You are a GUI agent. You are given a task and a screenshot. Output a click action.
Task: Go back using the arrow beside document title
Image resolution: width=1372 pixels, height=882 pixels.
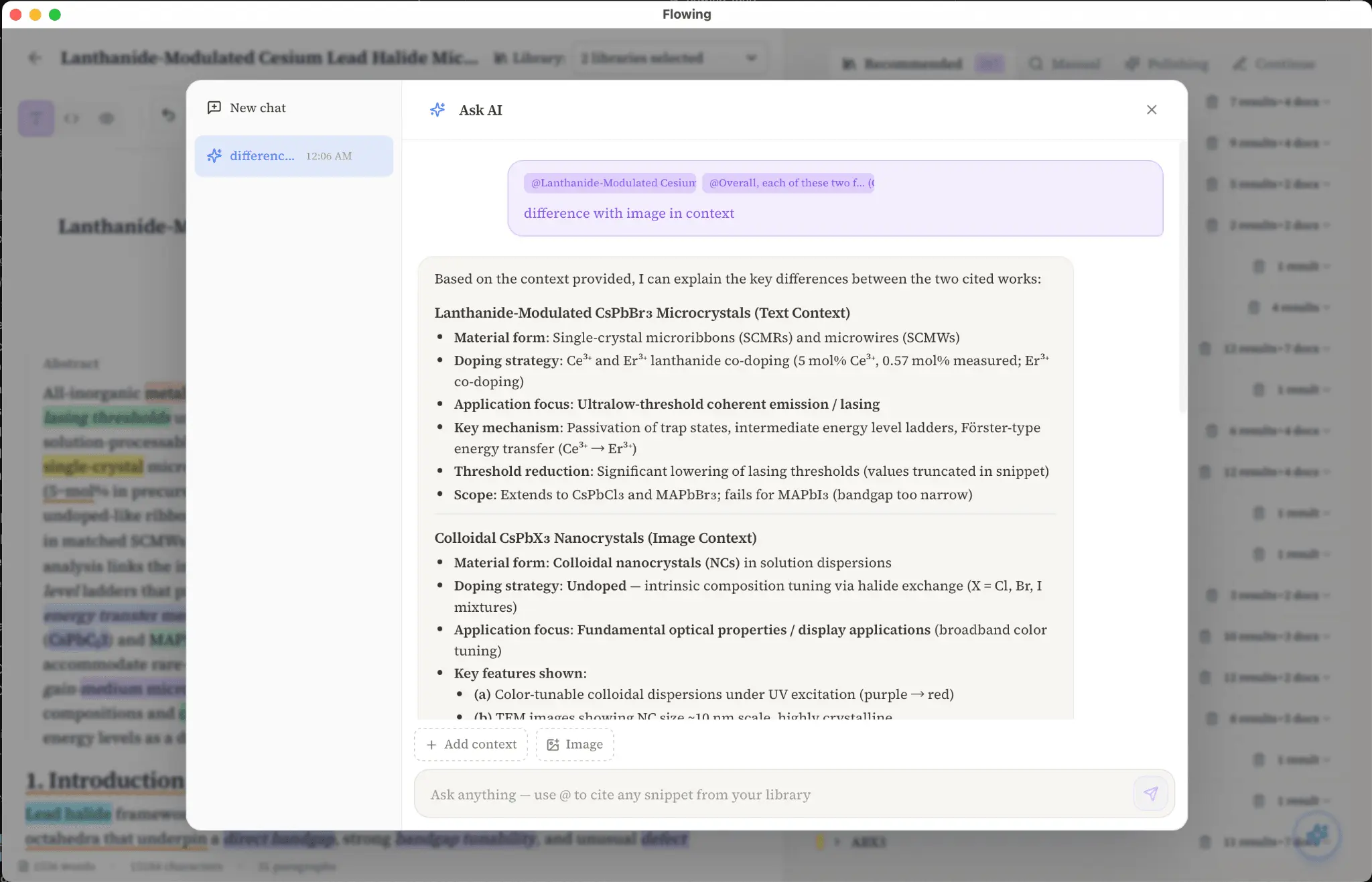coord(36,58)
